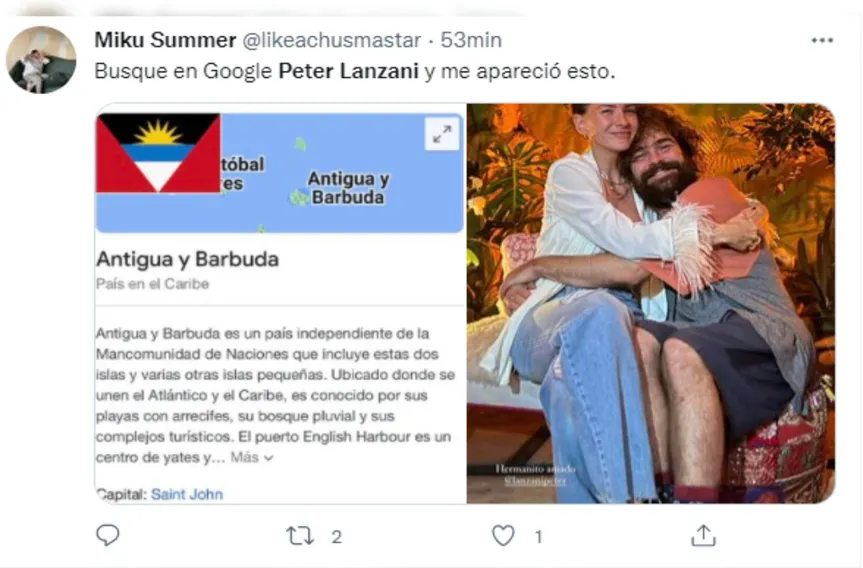
Task: Open the Saint John capital link
Action: tap(187, 494)
